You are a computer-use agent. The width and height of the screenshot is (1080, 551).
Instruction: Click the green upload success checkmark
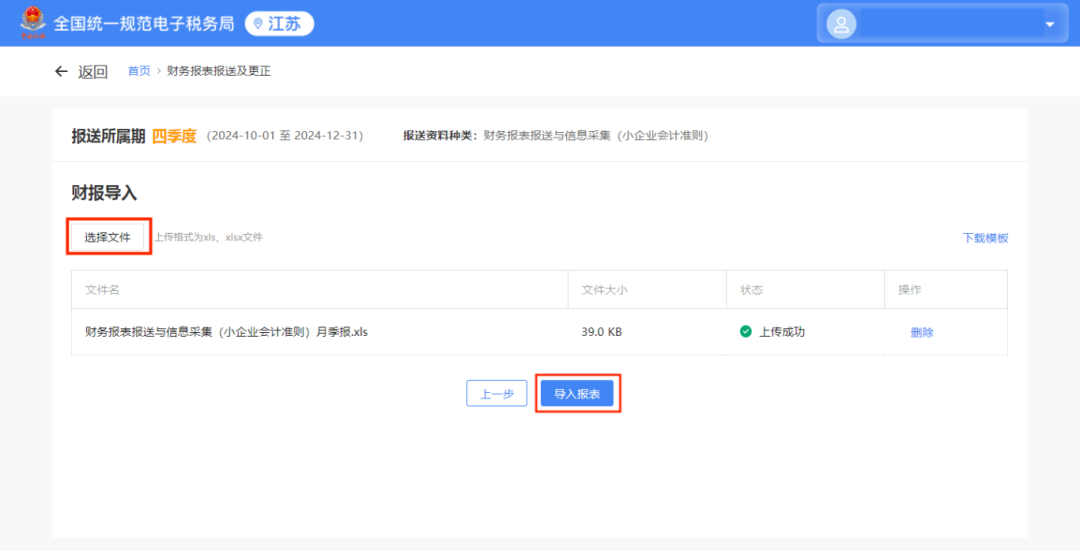click(745, 331)
